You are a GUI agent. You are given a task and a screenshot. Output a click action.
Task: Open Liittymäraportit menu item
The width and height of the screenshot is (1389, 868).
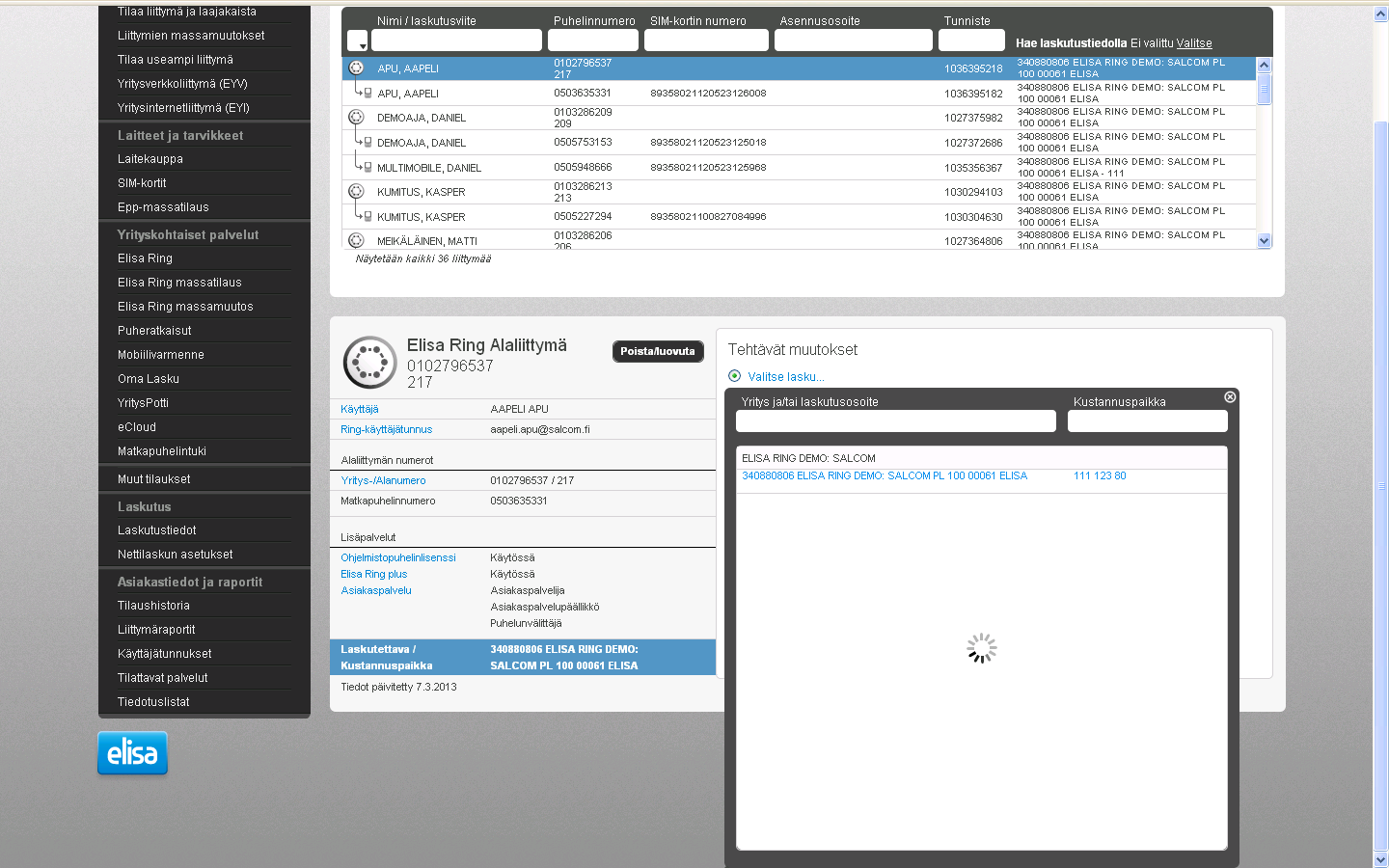156,630
